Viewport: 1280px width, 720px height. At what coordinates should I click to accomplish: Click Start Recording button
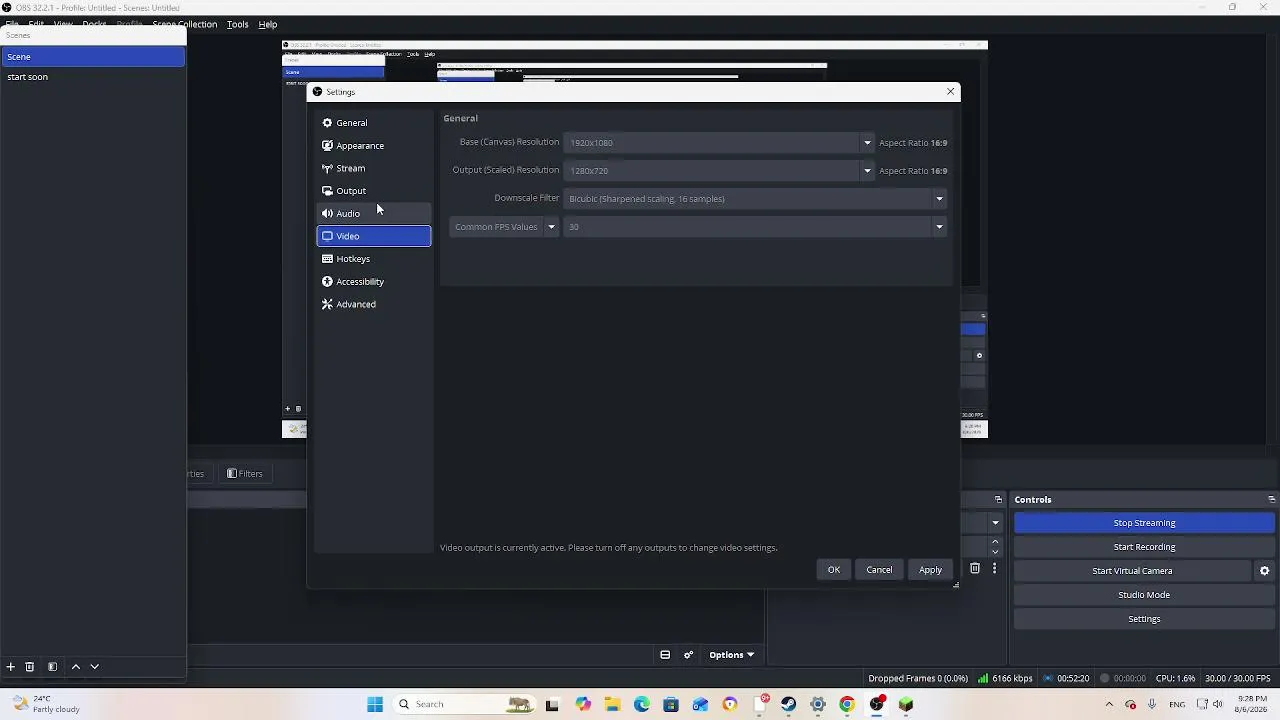point(1144,547)
